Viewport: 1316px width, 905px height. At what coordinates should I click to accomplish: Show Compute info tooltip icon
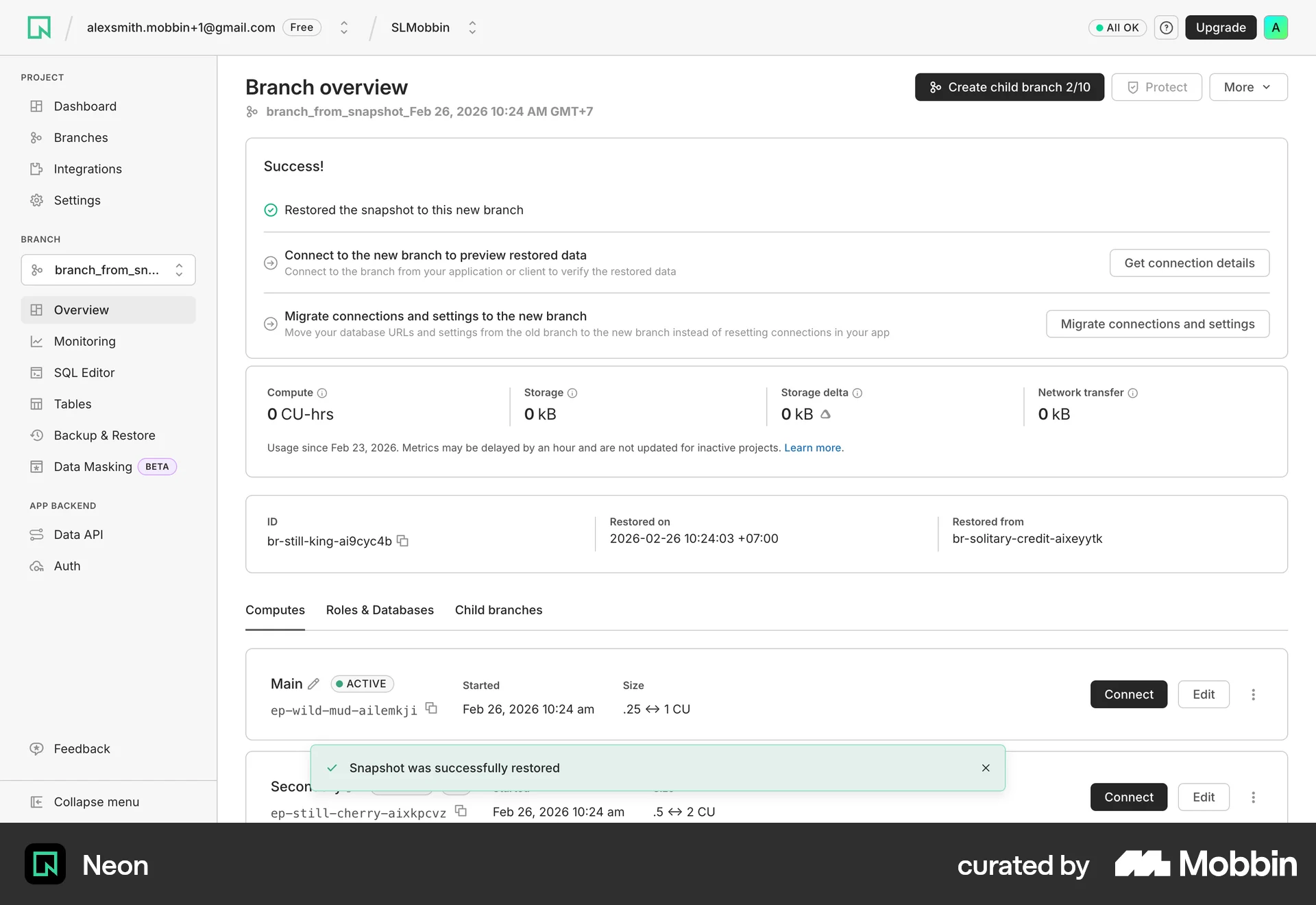click(322, 393)
